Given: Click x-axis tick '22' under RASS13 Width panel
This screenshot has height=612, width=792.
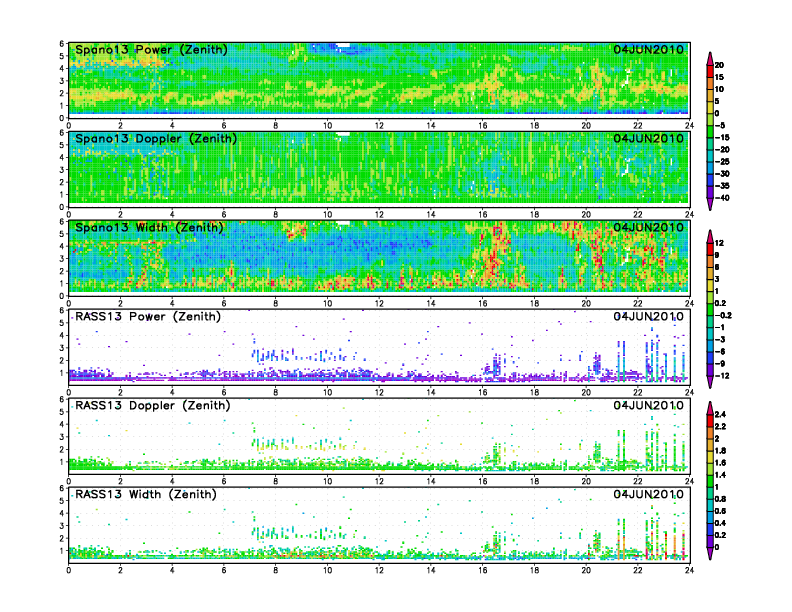Looking at the screenshot, I should (638, 570).
